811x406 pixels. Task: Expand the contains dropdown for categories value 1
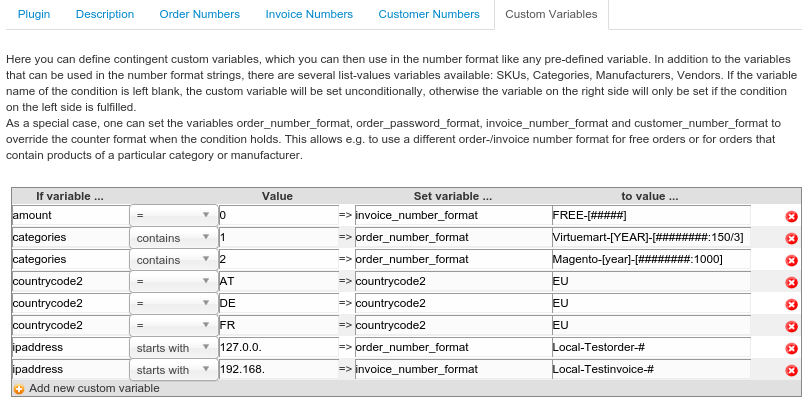(x=172, y=237)
